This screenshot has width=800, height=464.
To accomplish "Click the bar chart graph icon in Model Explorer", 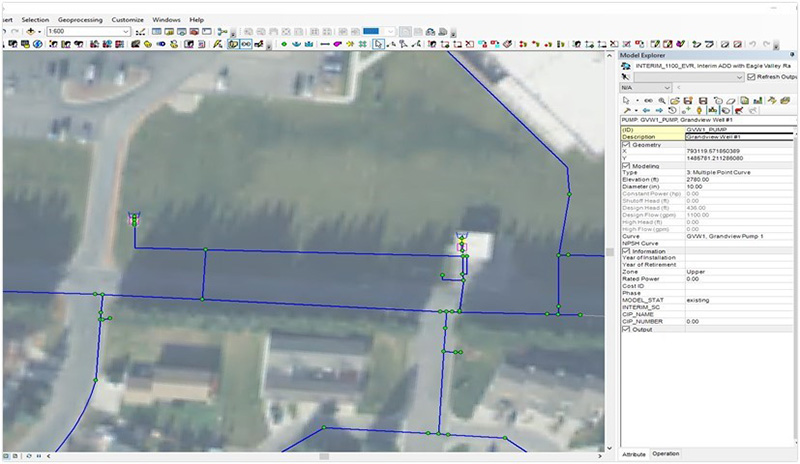I will [x=758, y=101].
